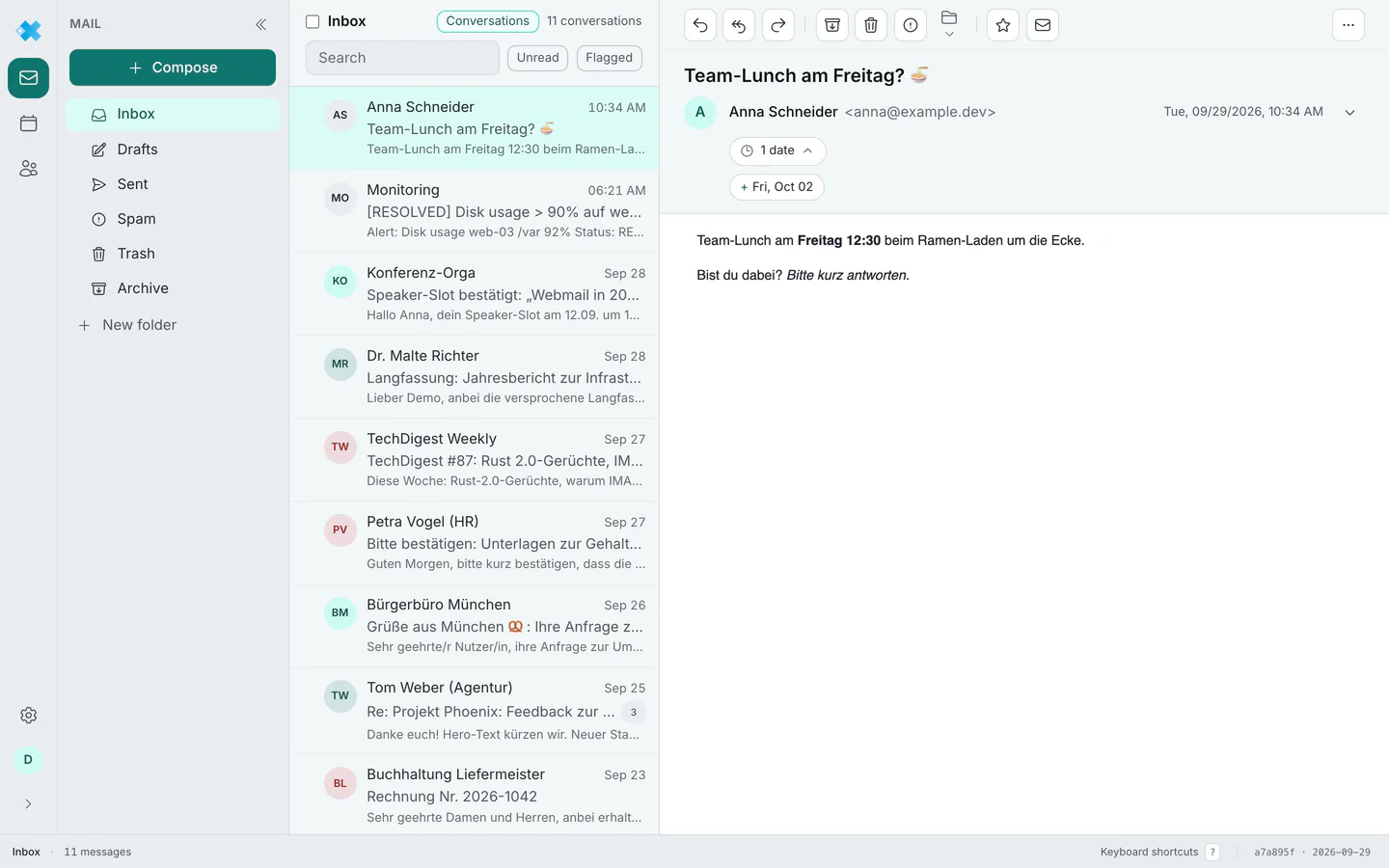Mark the open message as spam
Screen dimensions: 1389x868
[x=911, y=25]
